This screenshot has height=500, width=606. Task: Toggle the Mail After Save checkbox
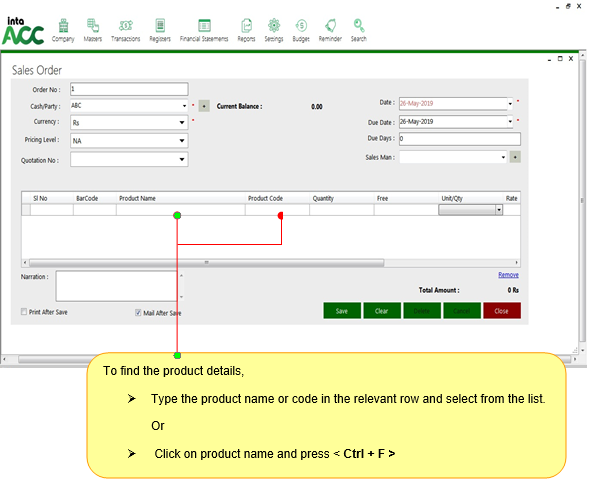click(138, 312)
